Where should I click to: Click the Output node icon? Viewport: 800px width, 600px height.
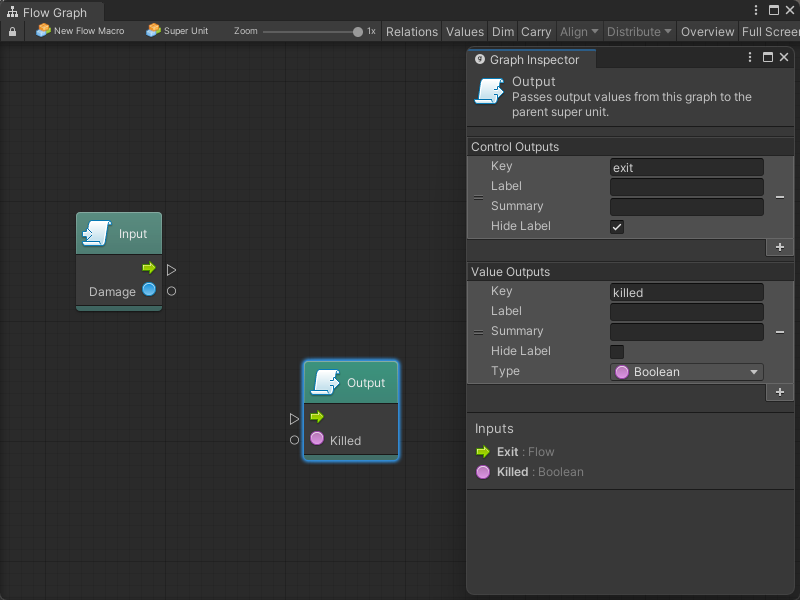(x=325, y=383)
